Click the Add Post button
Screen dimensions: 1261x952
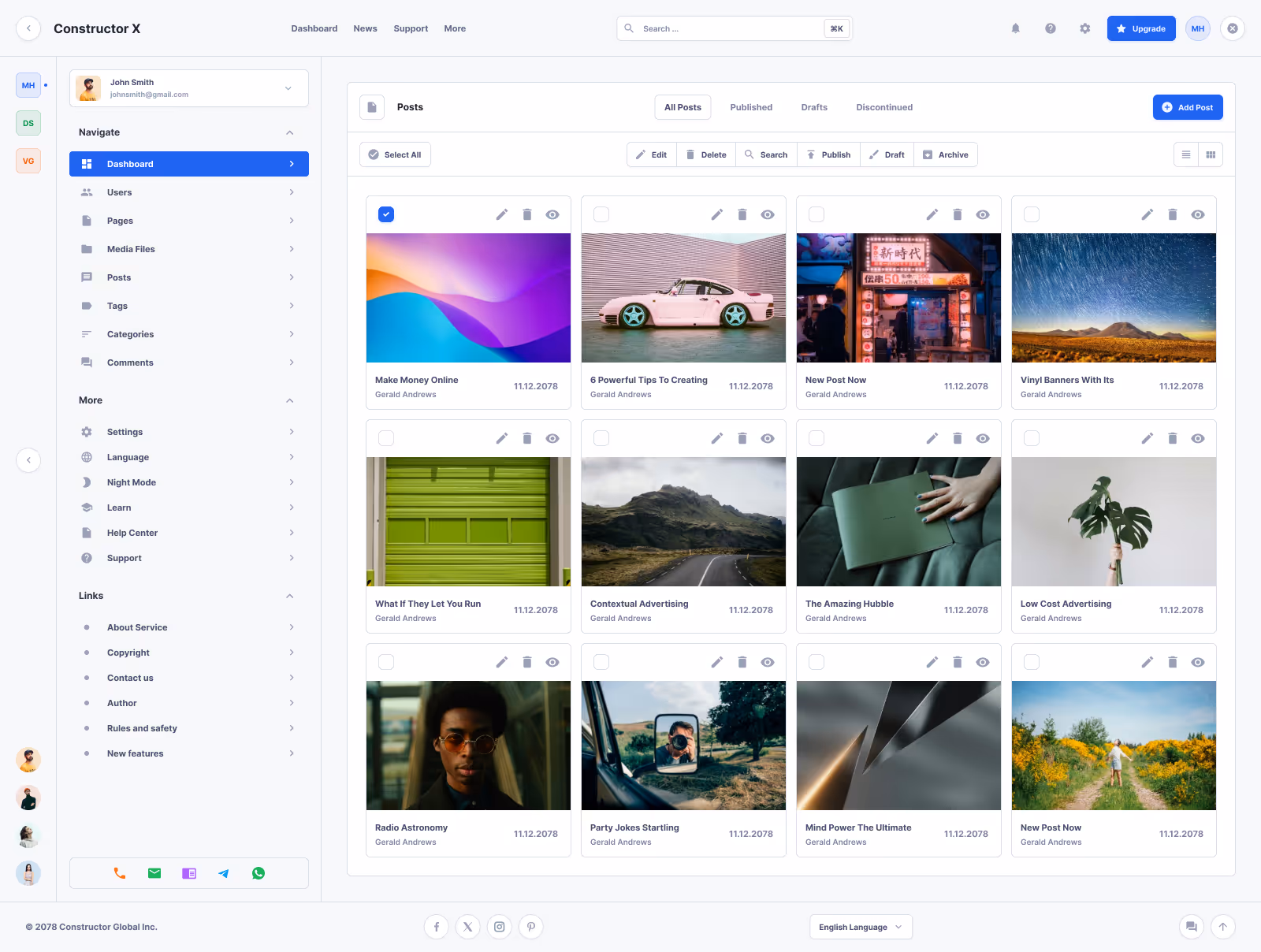point(1188,107)
